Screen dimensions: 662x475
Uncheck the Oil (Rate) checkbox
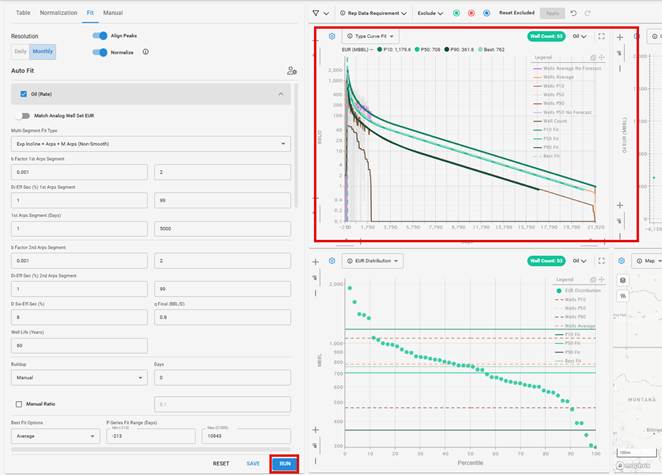pyautogui.click(x=24, y=93)
